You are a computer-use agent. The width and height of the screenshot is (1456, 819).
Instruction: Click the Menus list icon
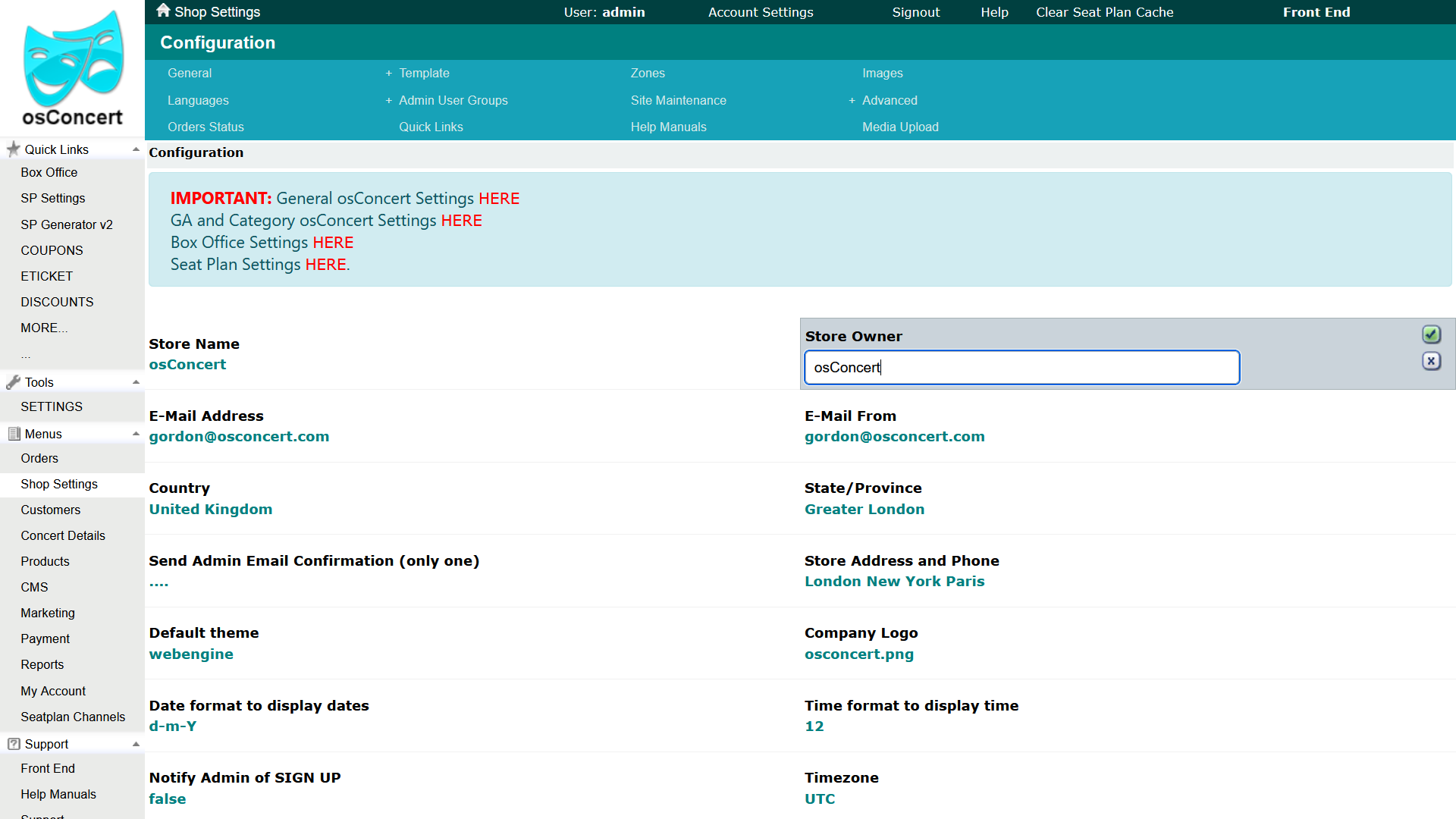14,434
